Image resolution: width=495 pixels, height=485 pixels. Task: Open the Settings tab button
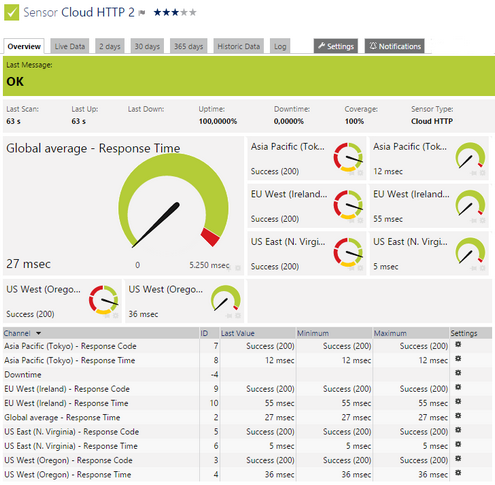pos(336,46)
